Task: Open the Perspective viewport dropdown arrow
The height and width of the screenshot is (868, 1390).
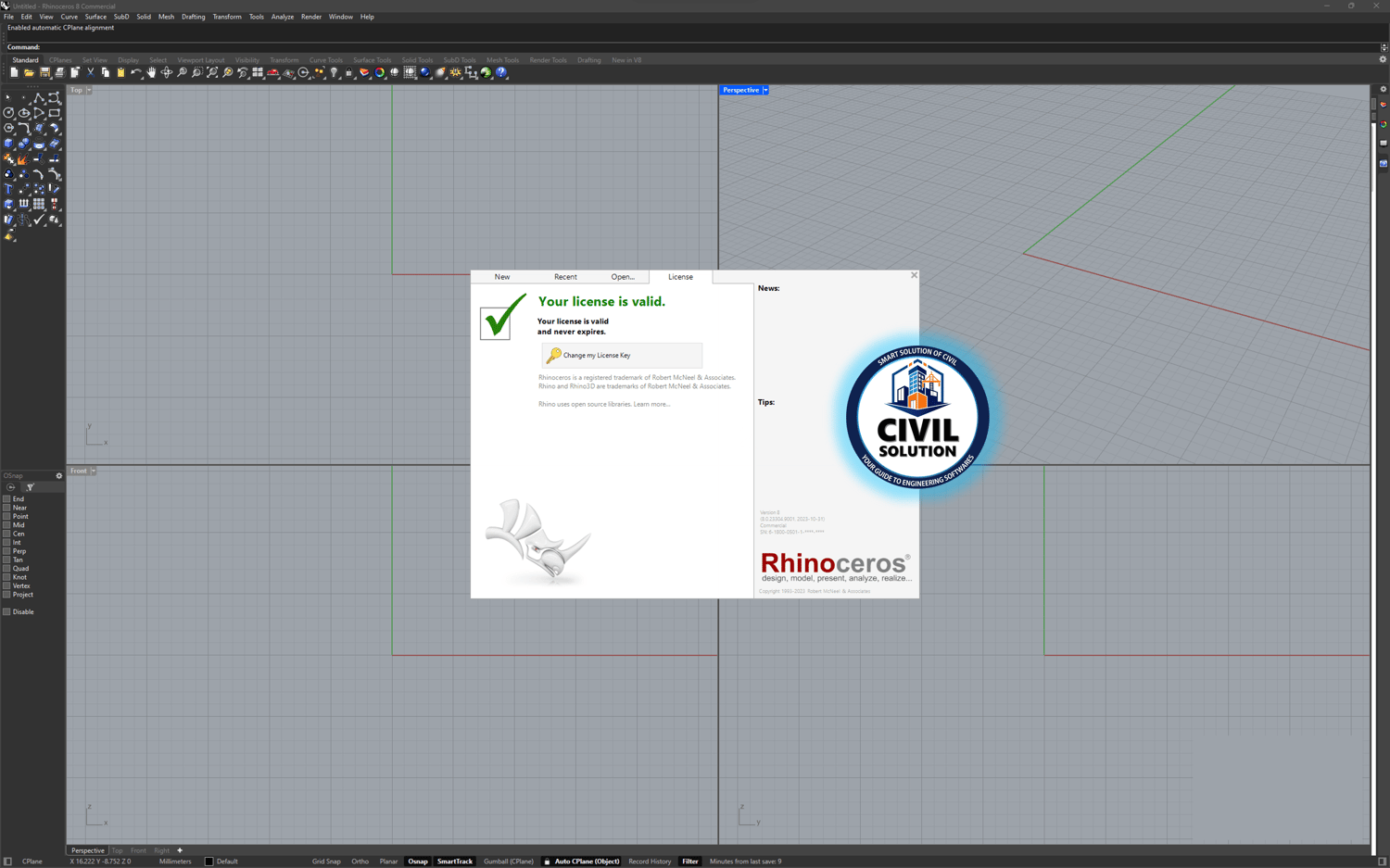Action: [765, 90]
